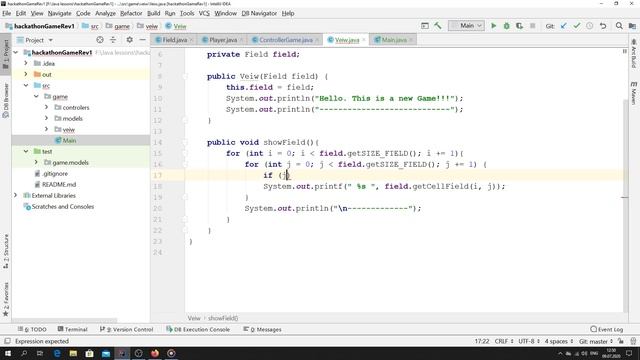
Task: Switch to ControllerGame.java tab
Action: pos(286,40)
